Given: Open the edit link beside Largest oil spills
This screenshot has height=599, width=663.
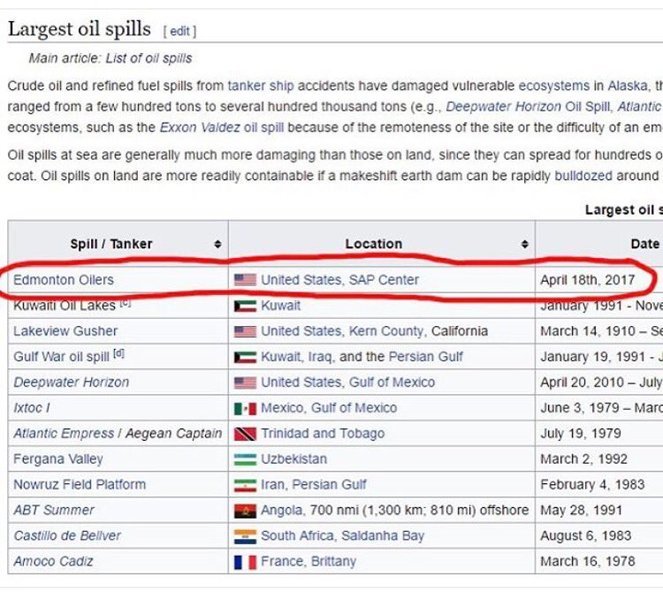Looking at the screenshot, I should click(180, 31).
